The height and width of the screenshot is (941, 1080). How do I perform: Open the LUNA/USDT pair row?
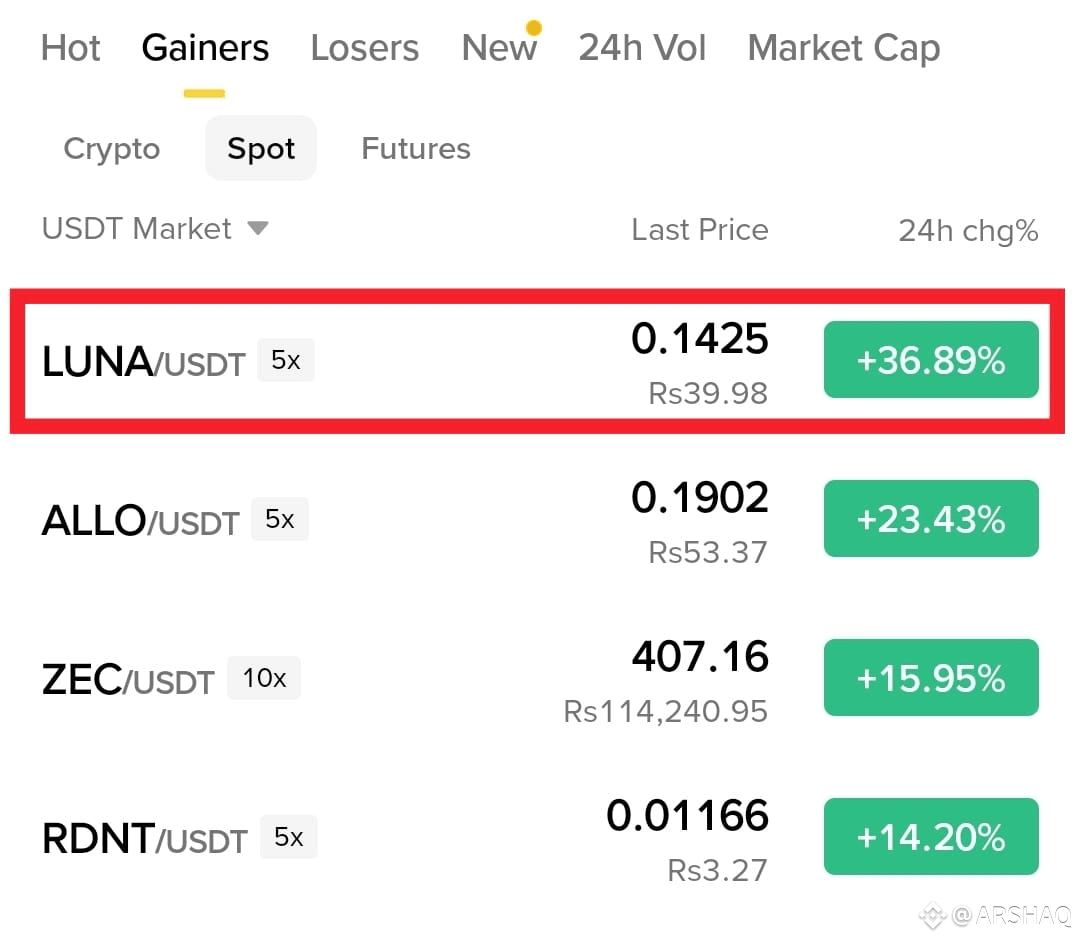pos(537,361)
